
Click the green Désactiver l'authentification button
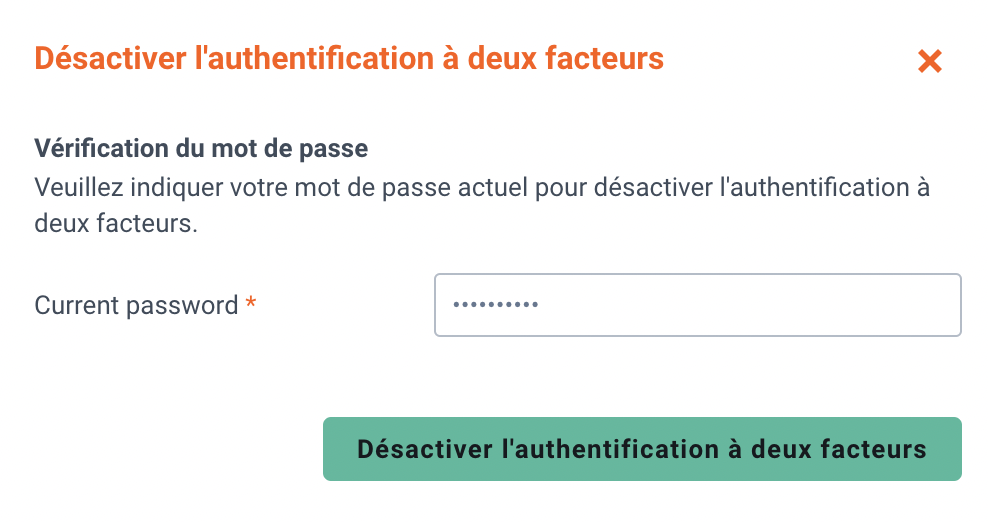[642, 449]
